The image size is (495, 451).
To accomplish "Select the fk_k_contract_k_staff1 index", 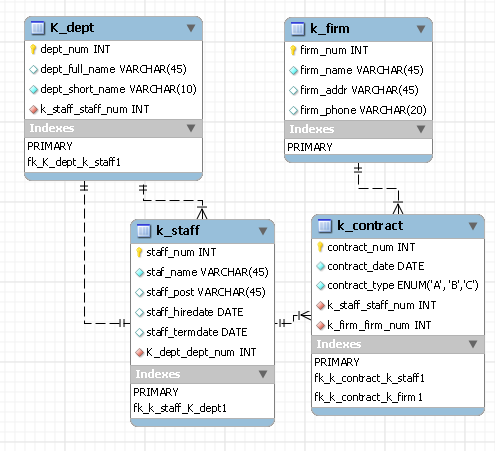I will click(x=369, y=378).
